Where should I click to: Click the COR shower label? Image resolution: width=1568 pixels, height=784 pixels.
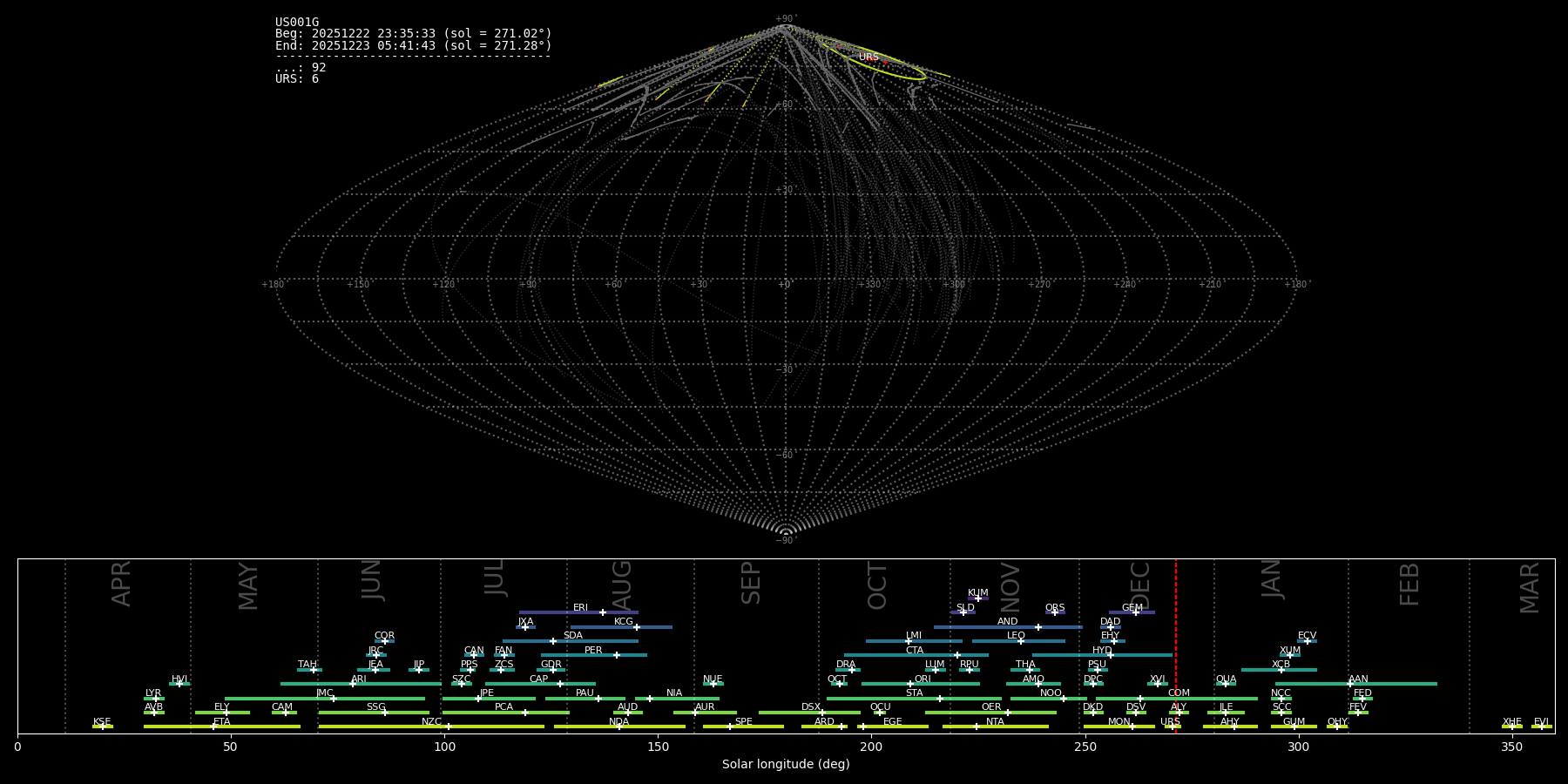[384, 636]
